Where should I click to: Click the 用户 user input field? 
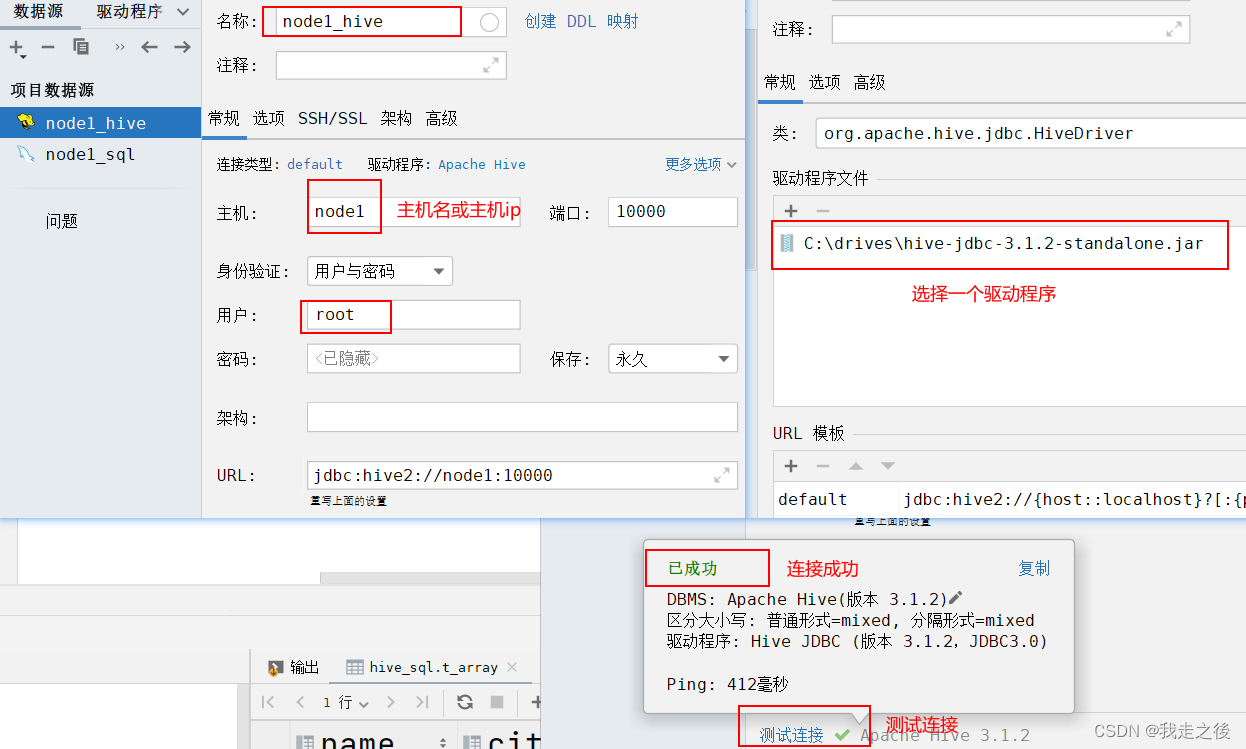414,315
